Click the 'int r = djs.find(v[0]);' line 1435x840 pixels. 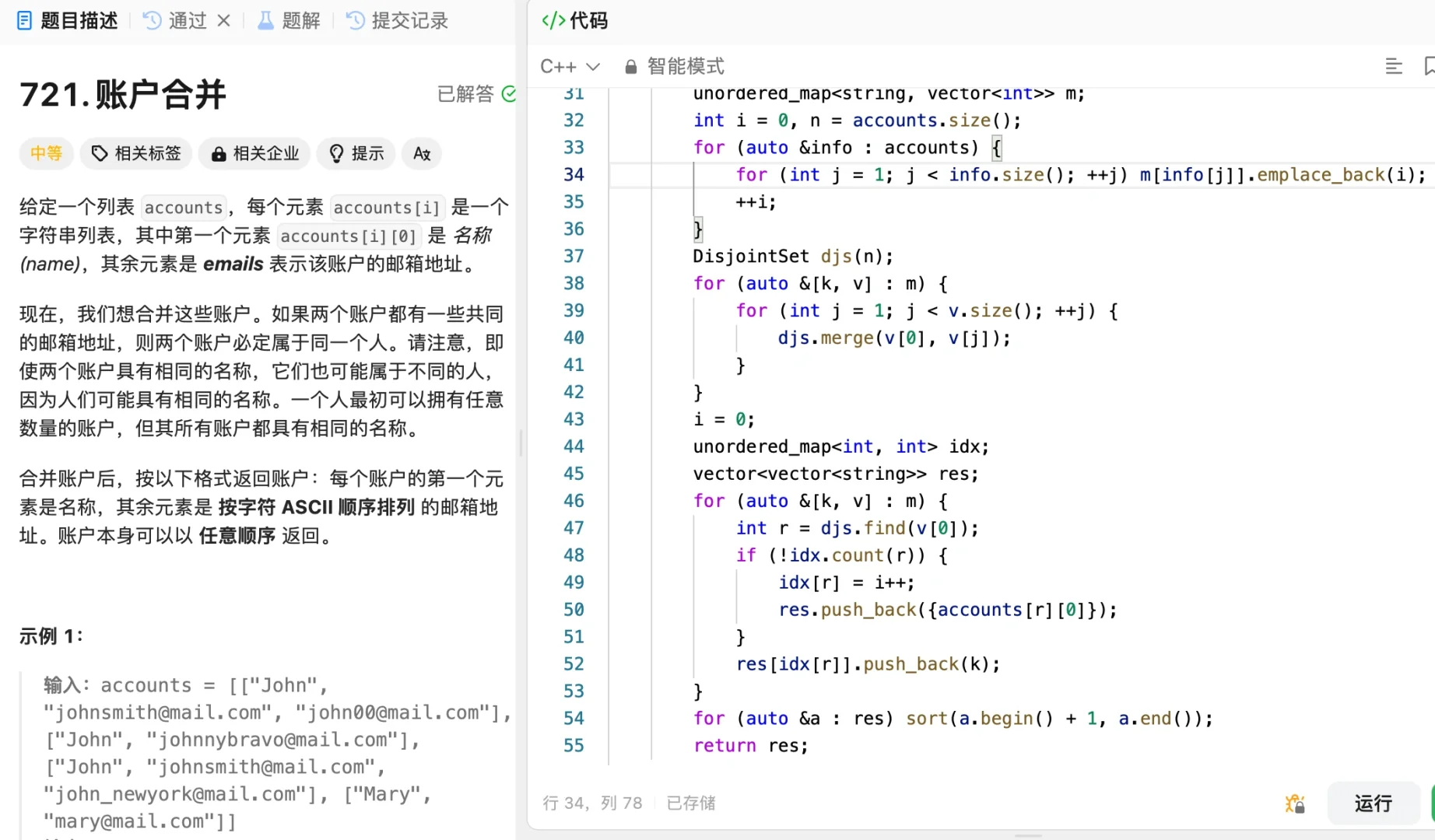click(x=857, y=528)
